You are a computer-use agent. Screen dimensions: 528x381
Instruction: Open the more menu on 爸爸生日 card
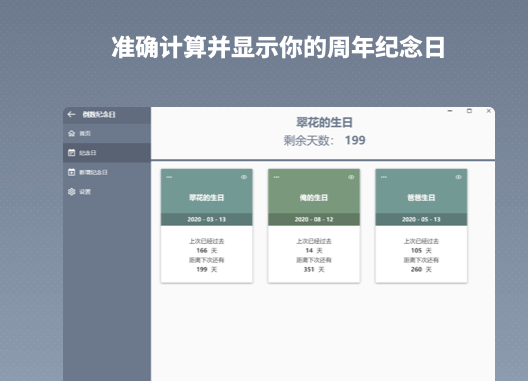(384, 177)
